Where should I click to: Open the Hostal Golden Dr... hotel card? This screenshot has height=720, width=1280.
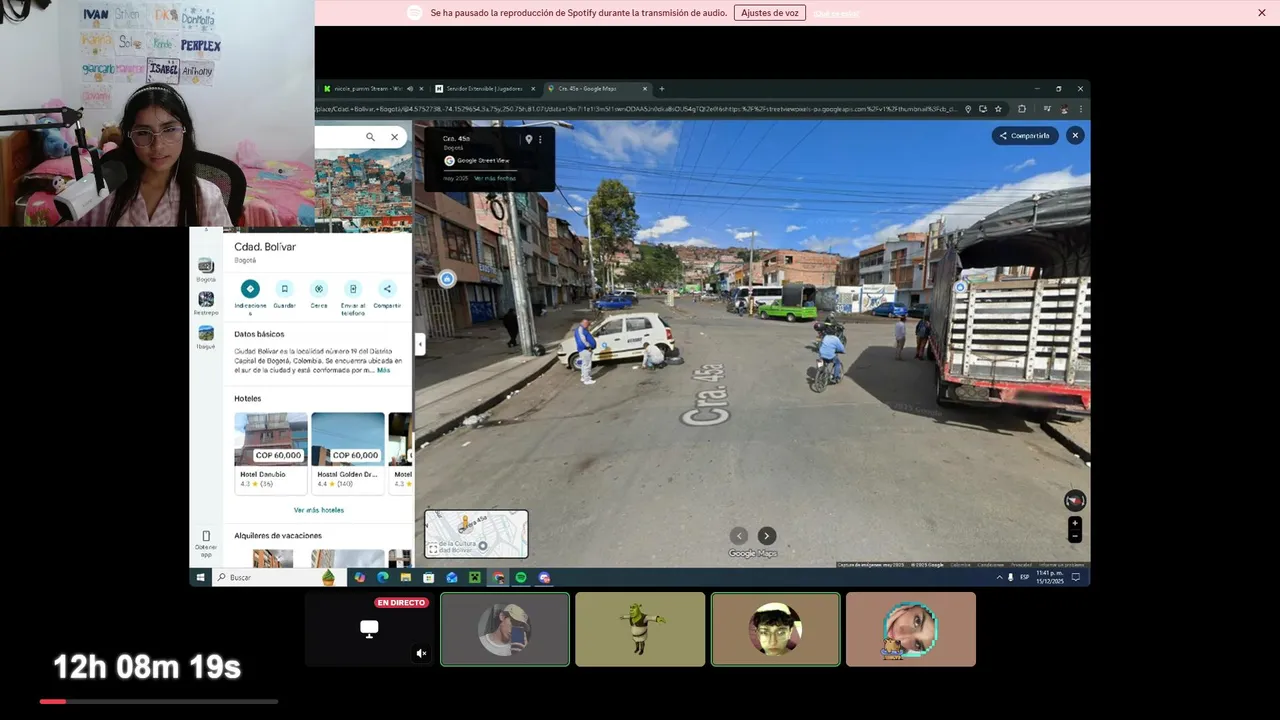pos(348,453)
